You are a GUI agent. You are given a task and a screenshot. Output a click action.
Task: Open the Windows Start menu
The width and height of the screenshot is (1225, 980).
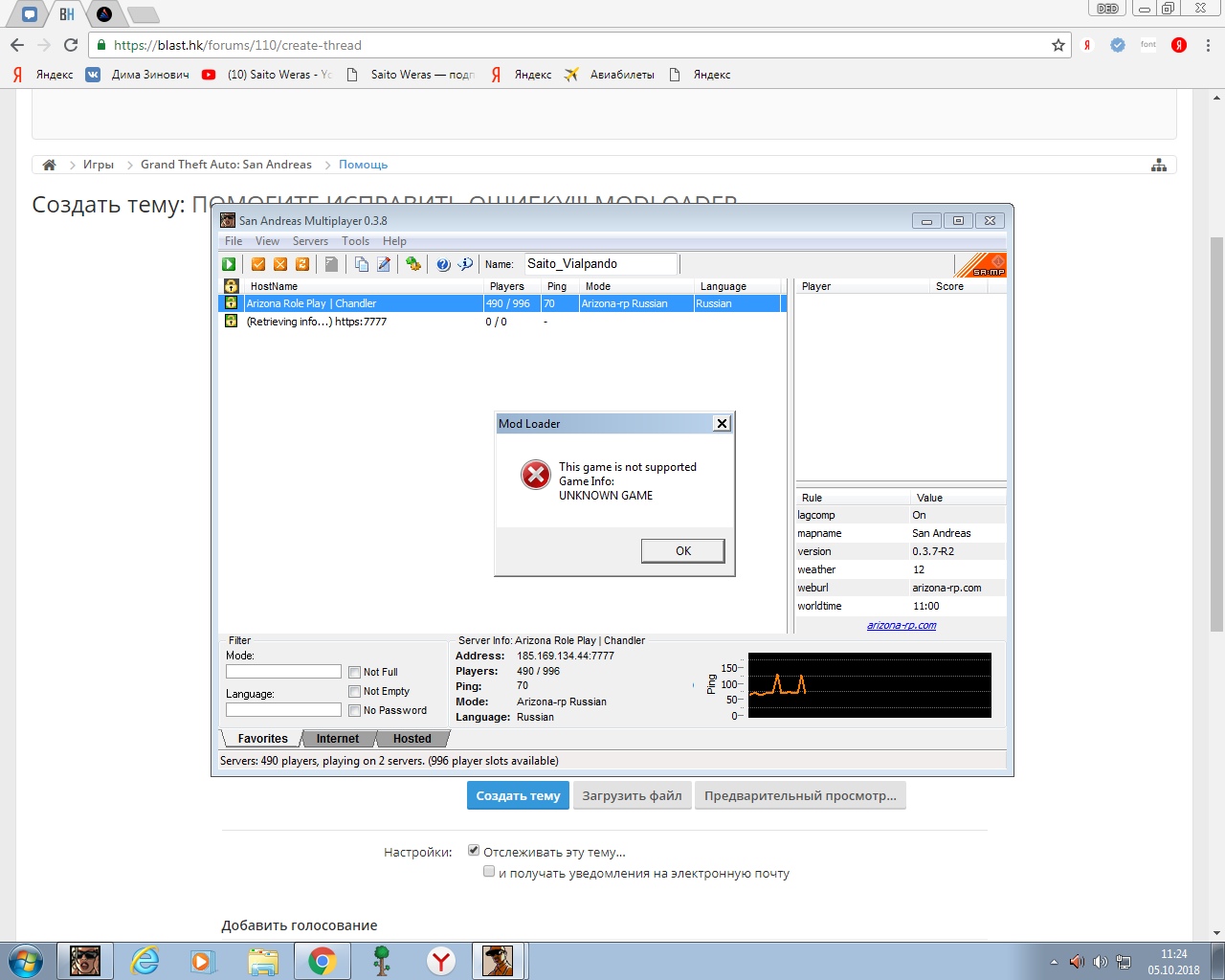26,961
